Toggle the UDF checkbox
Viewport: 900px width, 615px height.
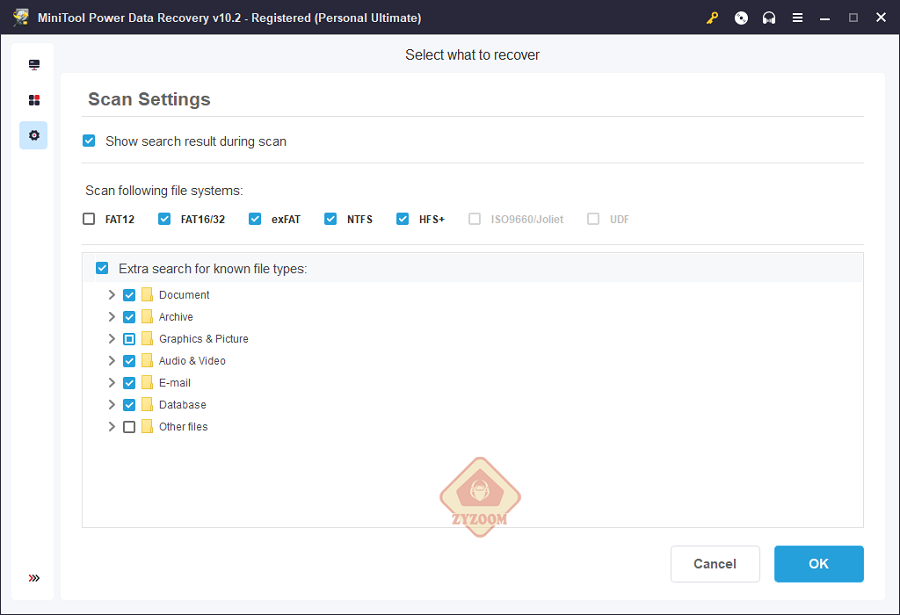click(593, 219)
